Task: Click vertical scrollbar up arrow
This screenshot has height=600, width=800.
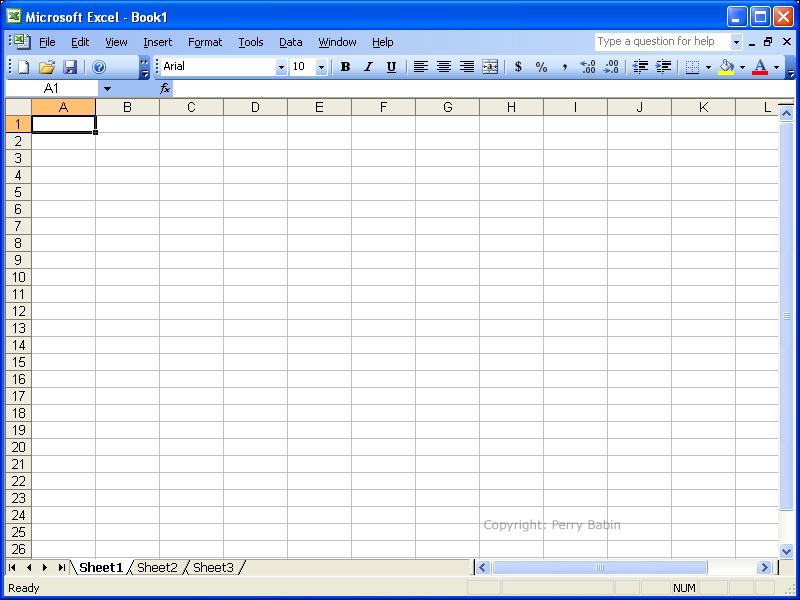Action: (x=786, y=113)
